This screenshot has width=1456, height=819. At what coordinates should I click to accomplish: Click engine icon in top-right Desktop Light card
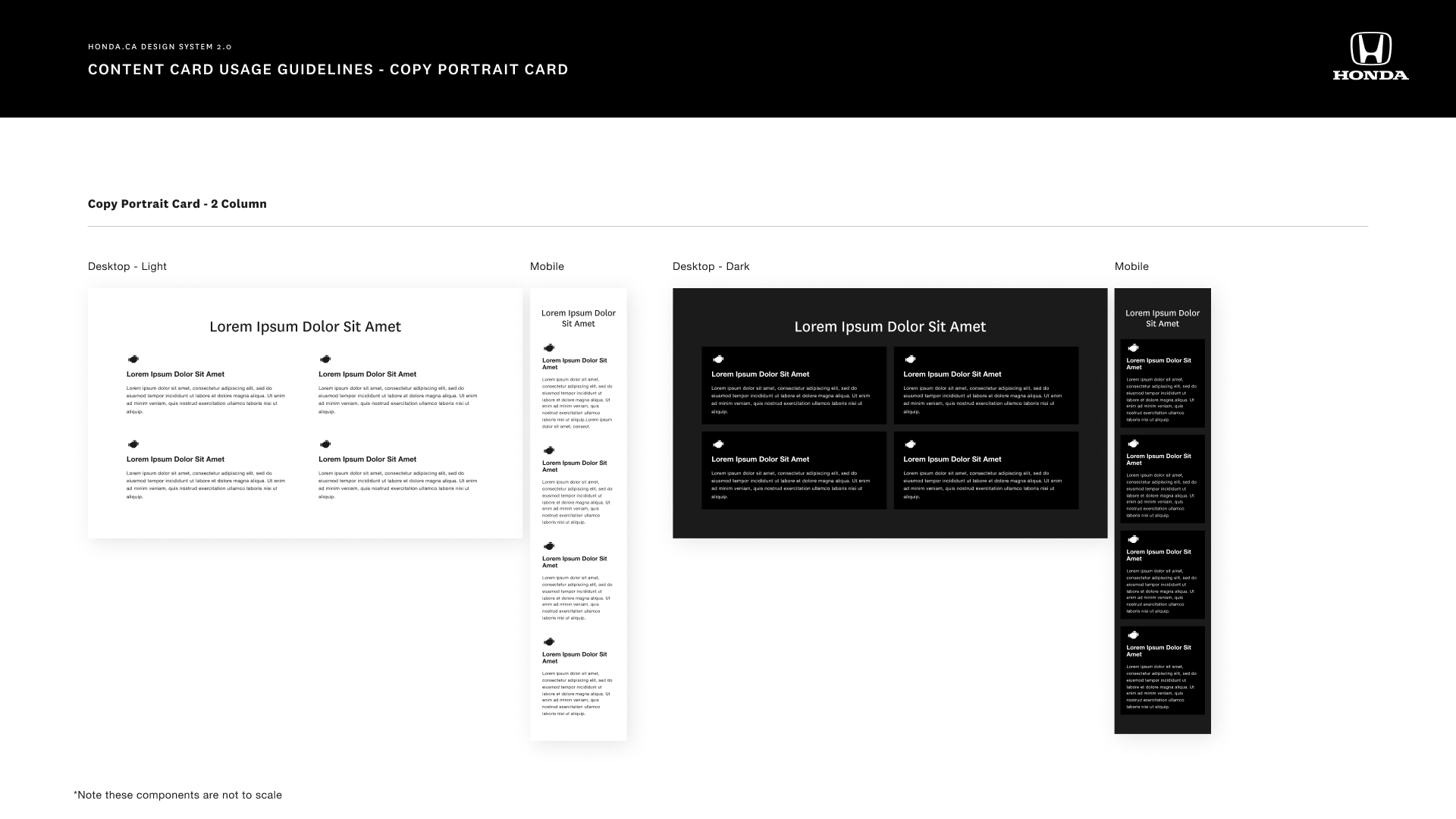click(x=325, y=359)
